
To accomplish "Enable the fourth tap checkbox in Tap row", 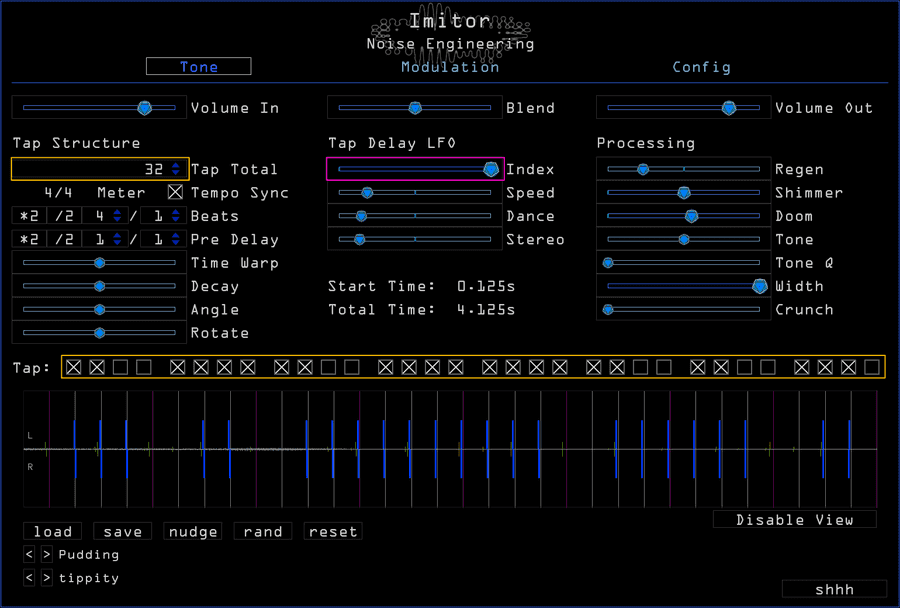I will coord(144,367).
